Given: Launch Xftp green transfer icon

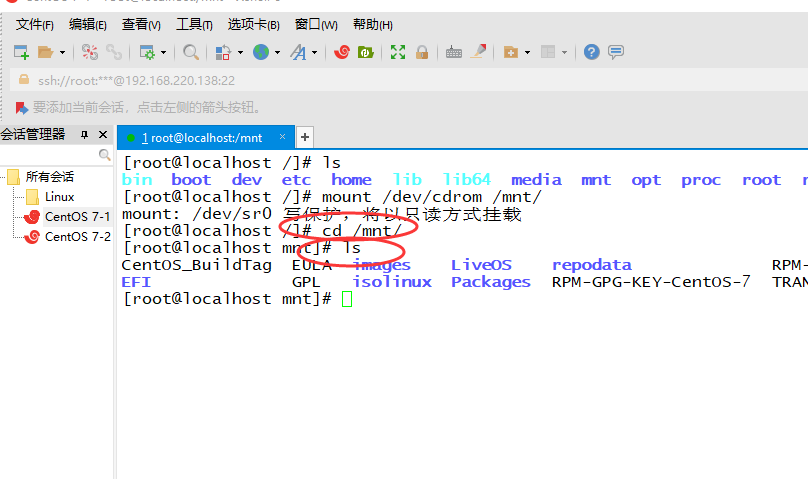Looking at the screenshot, I should pos(365,52).
